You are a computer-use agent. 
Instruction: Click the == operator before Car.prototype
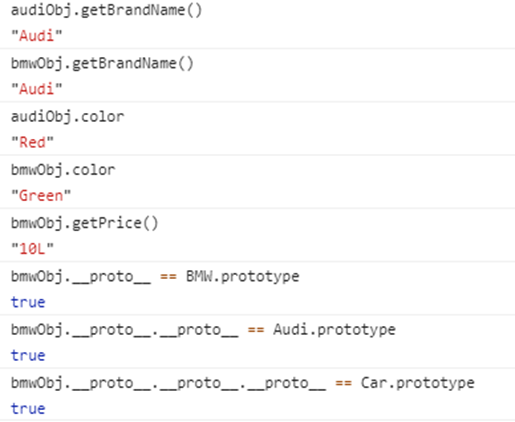point(344,384)
